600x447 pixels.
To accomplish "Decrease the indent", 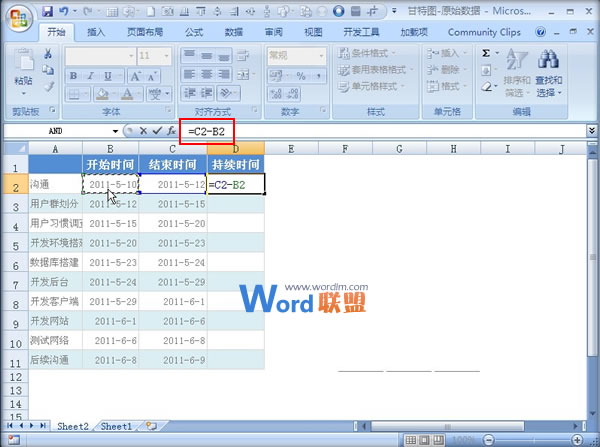I will (x=189, y=93).
